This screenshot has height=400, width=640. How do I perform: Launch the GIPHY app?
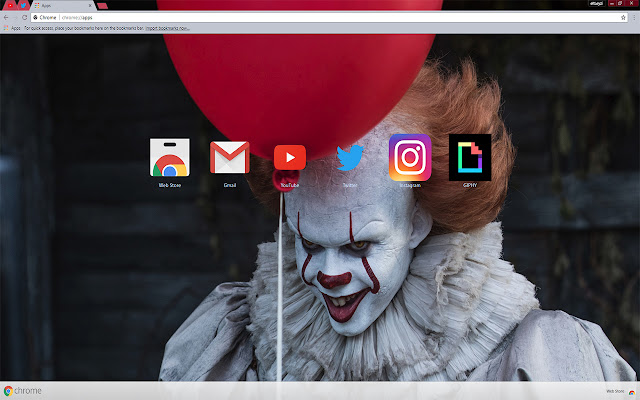pos(470,158)
